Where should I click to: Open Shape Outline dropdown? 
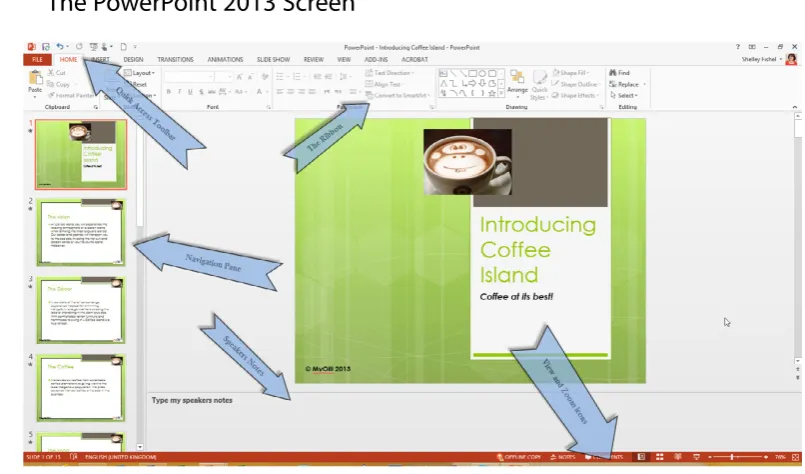(574, 84)
